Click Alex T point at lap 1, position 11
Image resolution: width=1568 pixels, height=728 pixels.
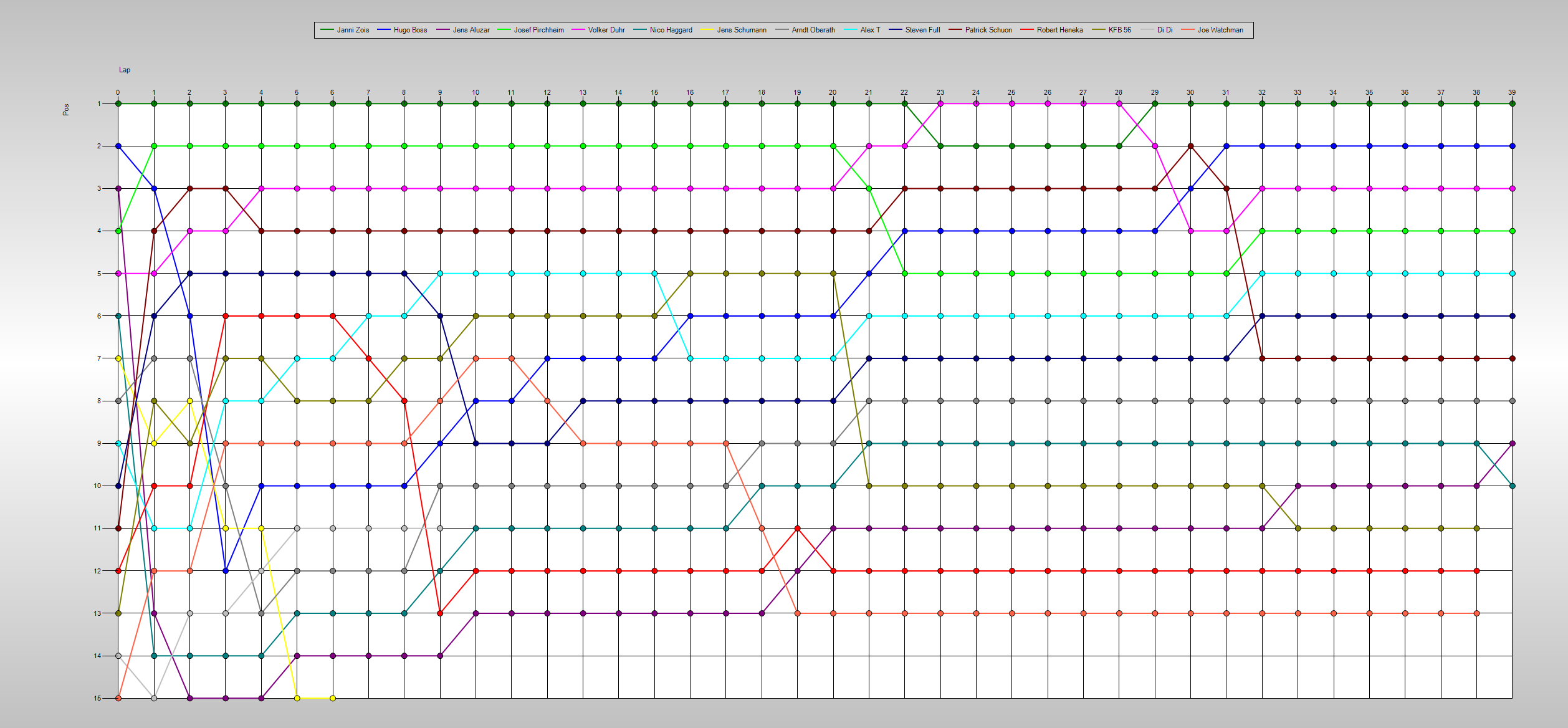click(154, 529)
